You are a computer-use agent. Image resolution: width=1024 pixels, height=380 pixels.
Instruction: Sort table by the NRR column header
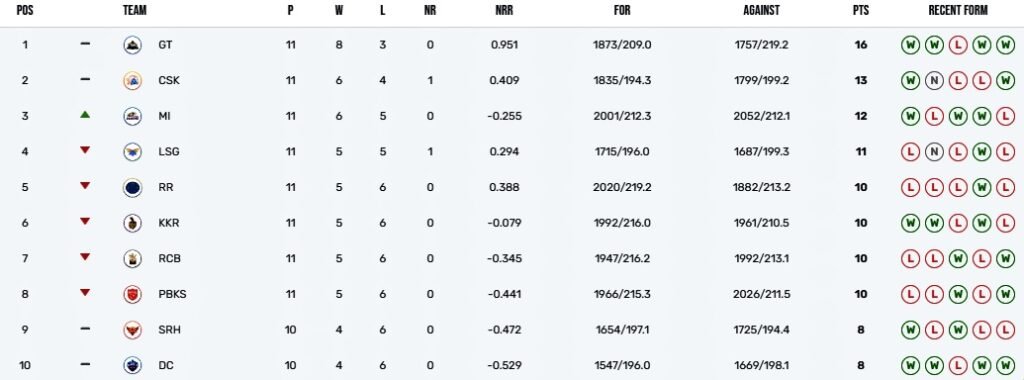[504, 11]
